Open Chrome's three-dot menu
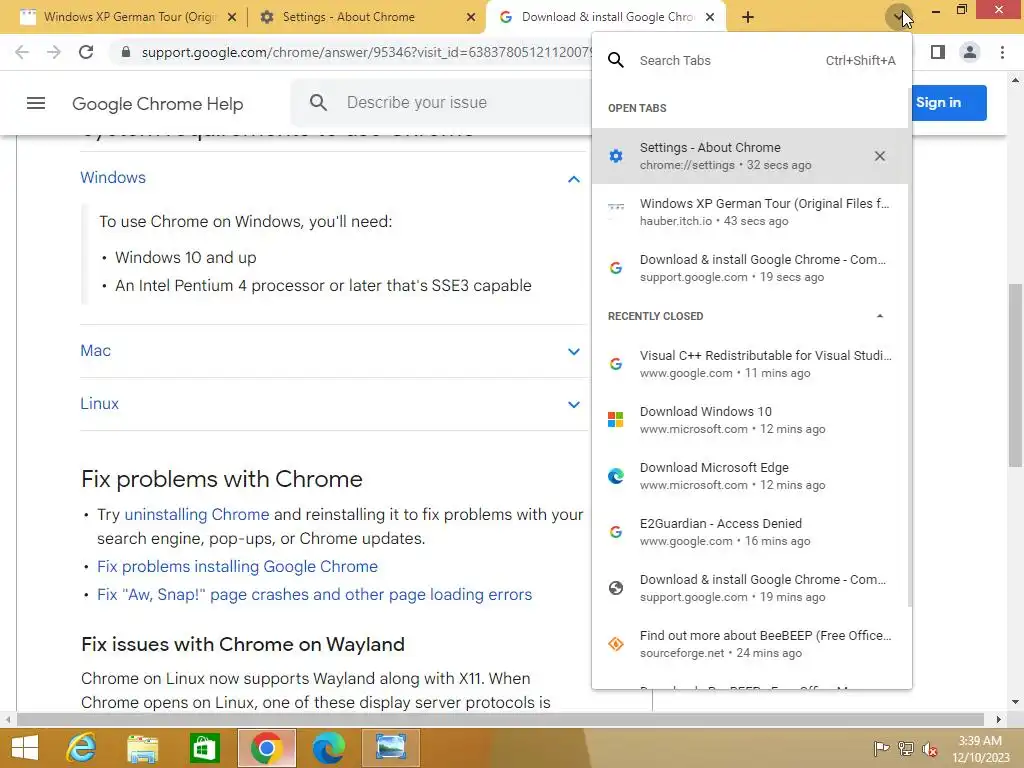Screen dimensions: 1024x768 pos(1002,52)
